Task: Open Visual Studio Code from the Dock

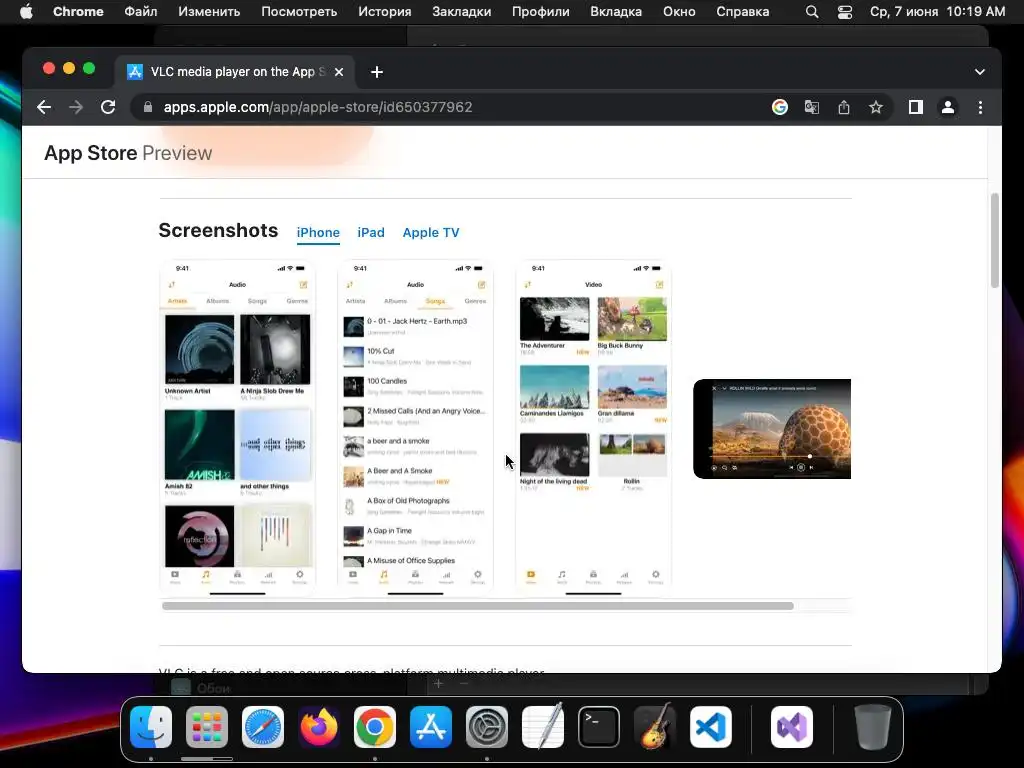Action: tap(711, 727)
